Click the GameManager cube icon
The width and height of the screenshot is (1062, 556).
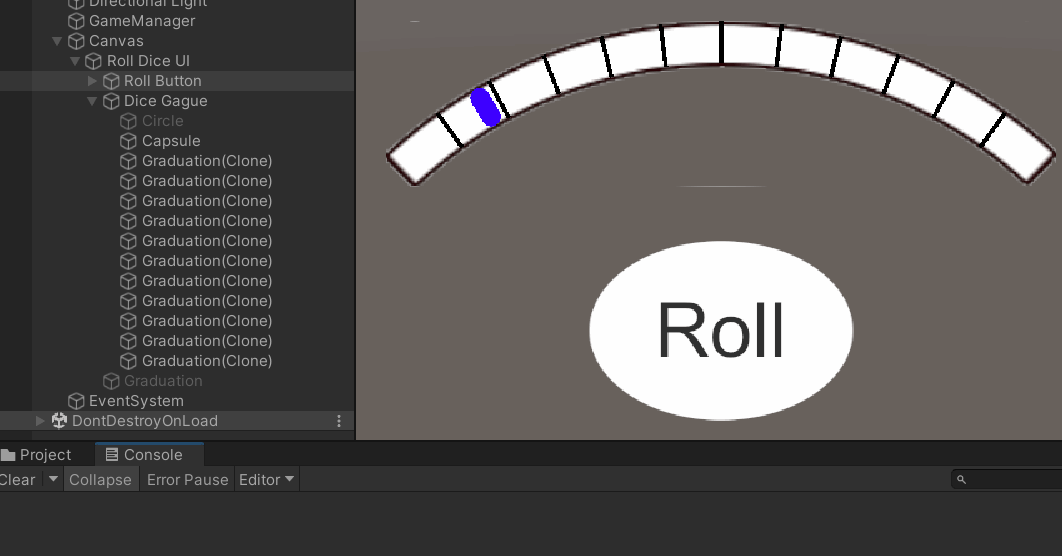click(77, 21)
